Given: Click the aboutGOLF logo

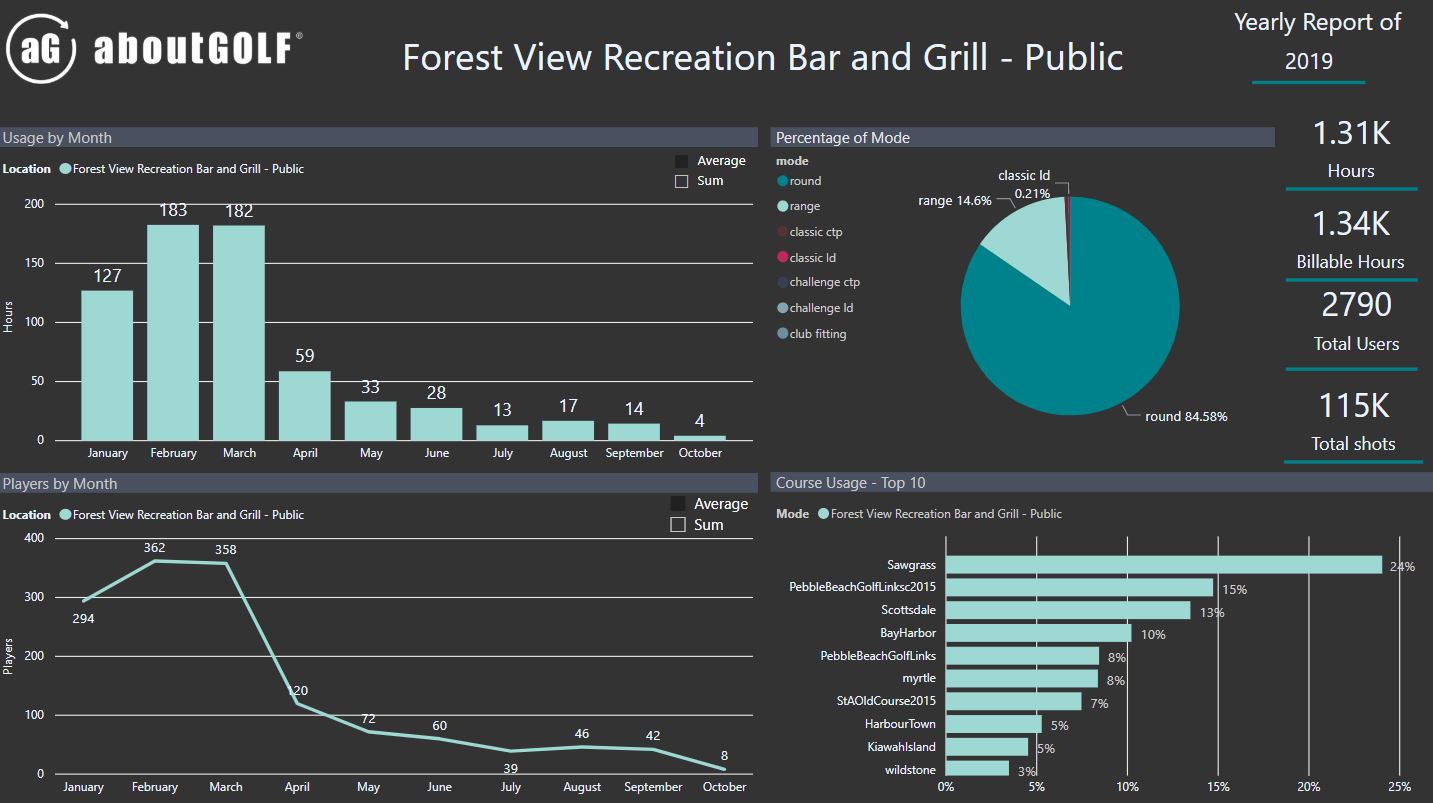Looking at the screenshot, I should coord(155,48).
